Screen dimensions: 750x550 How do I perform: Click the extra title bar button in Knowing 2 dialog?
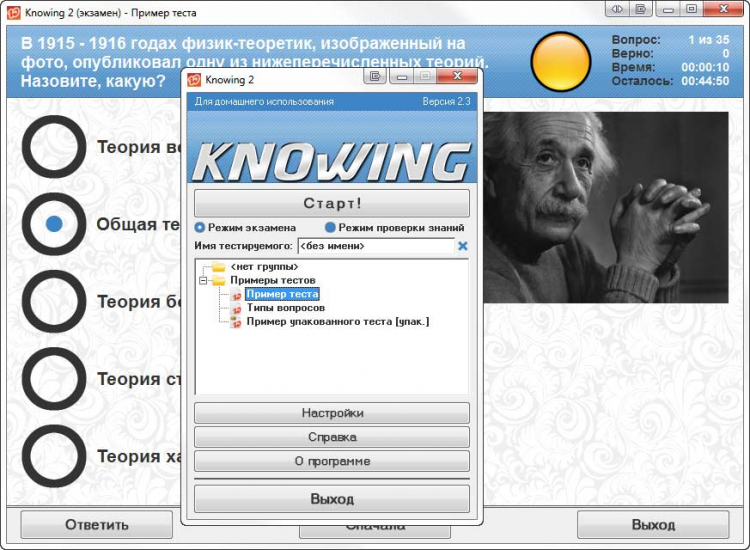[376, 77]
